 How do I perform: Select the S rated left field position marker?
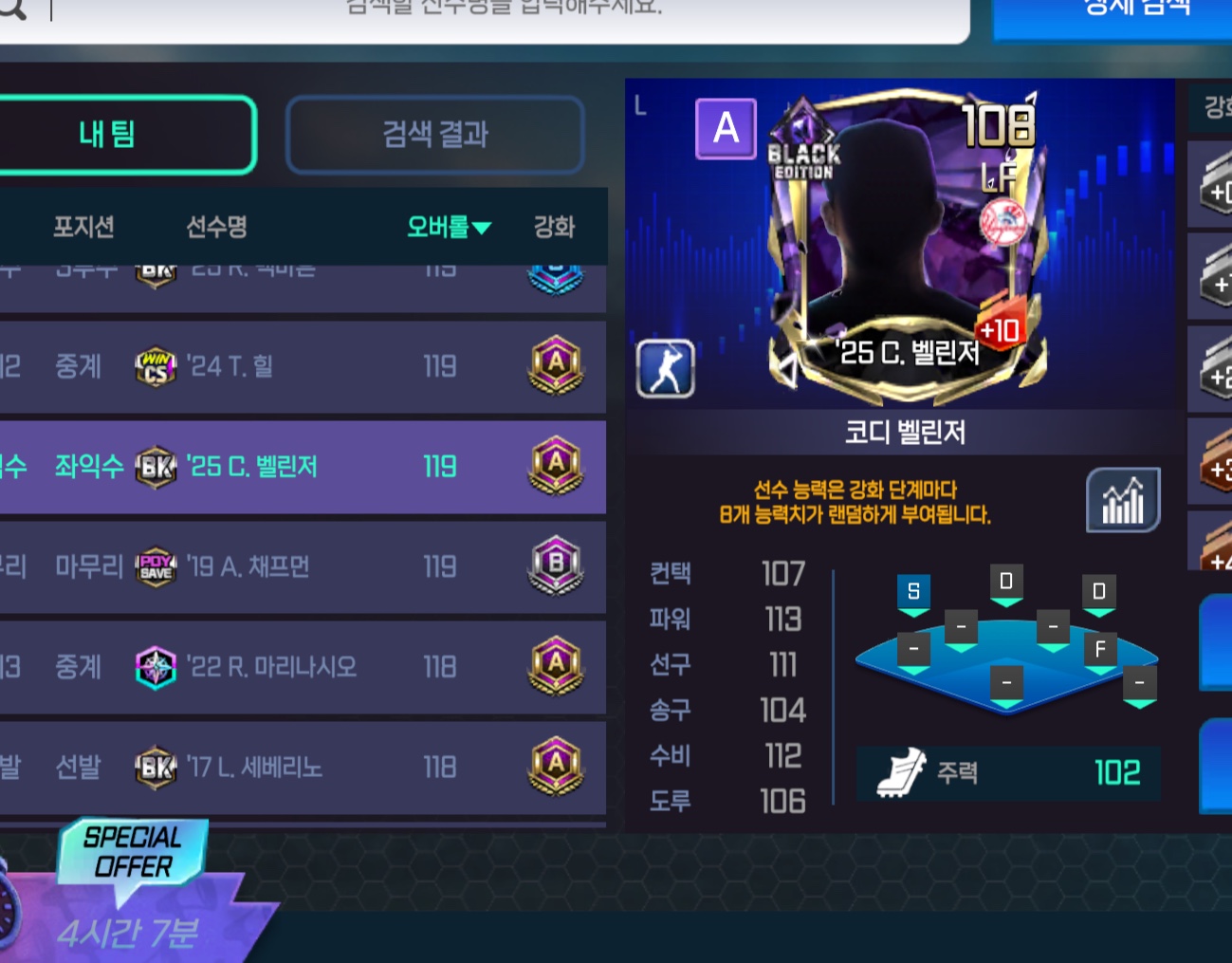[x=913, y=595]
